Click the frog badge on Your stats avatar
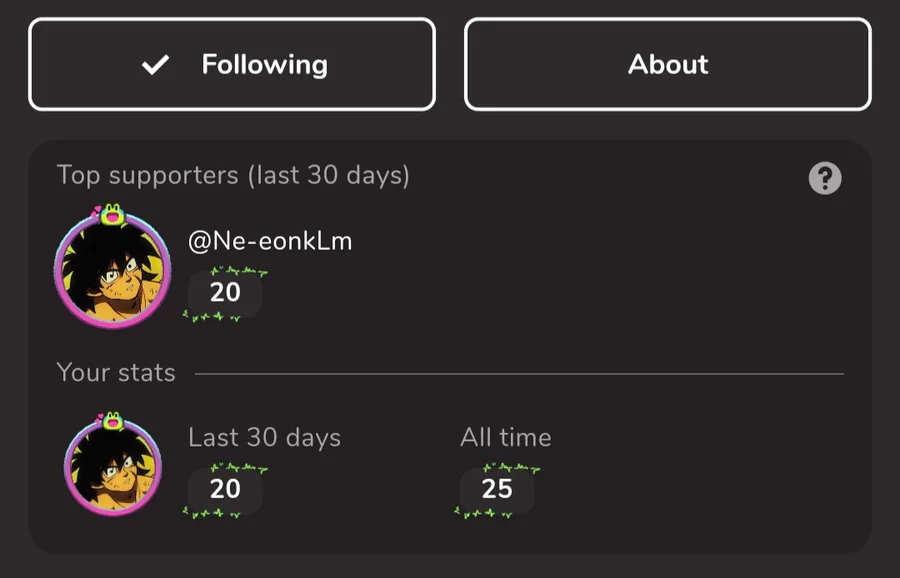Viewport: 900px width, 578px height. click(x=112, y=421)
